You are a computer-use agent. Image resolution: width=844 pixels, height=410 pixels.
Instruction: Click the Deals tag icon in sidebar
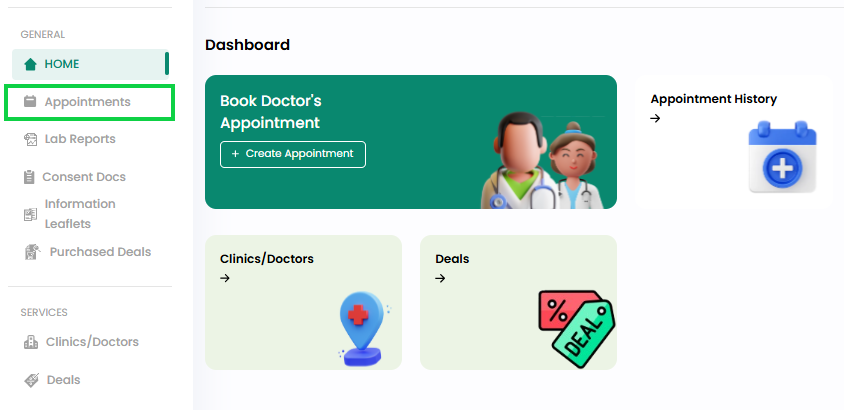[32, 380]
